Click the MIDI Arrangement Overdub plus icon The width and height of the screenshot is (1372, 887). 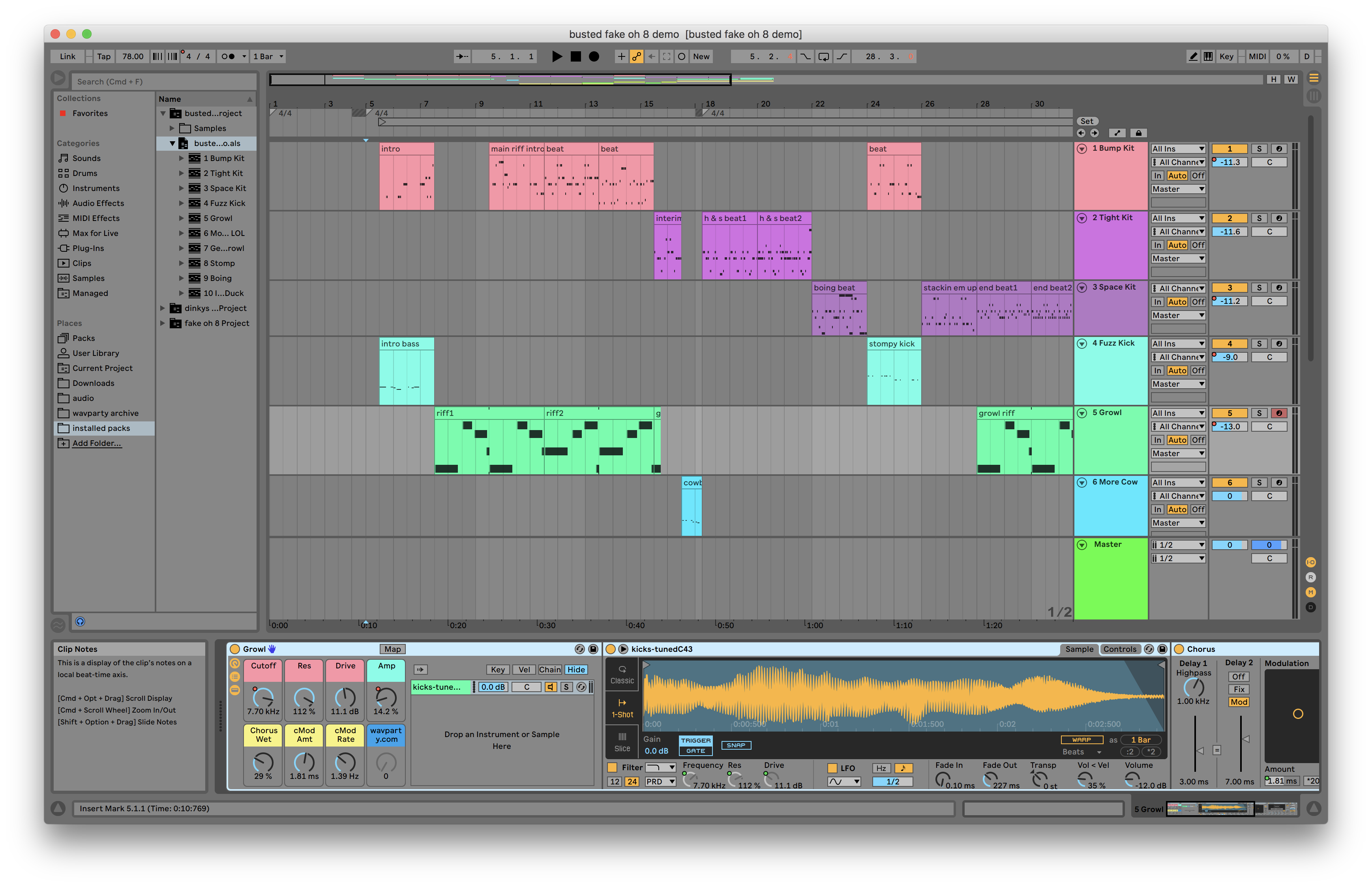pos(621,56)
